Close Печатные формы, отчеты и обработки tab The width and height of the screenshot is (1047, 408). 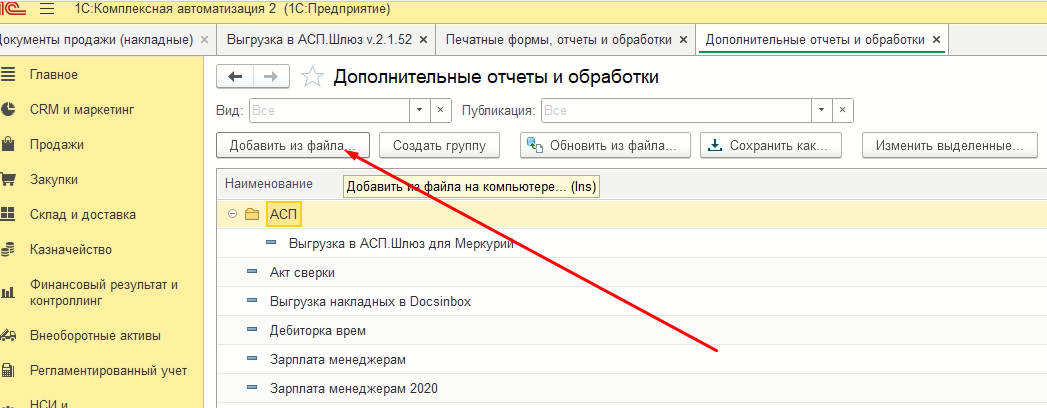tap(683, 39)
